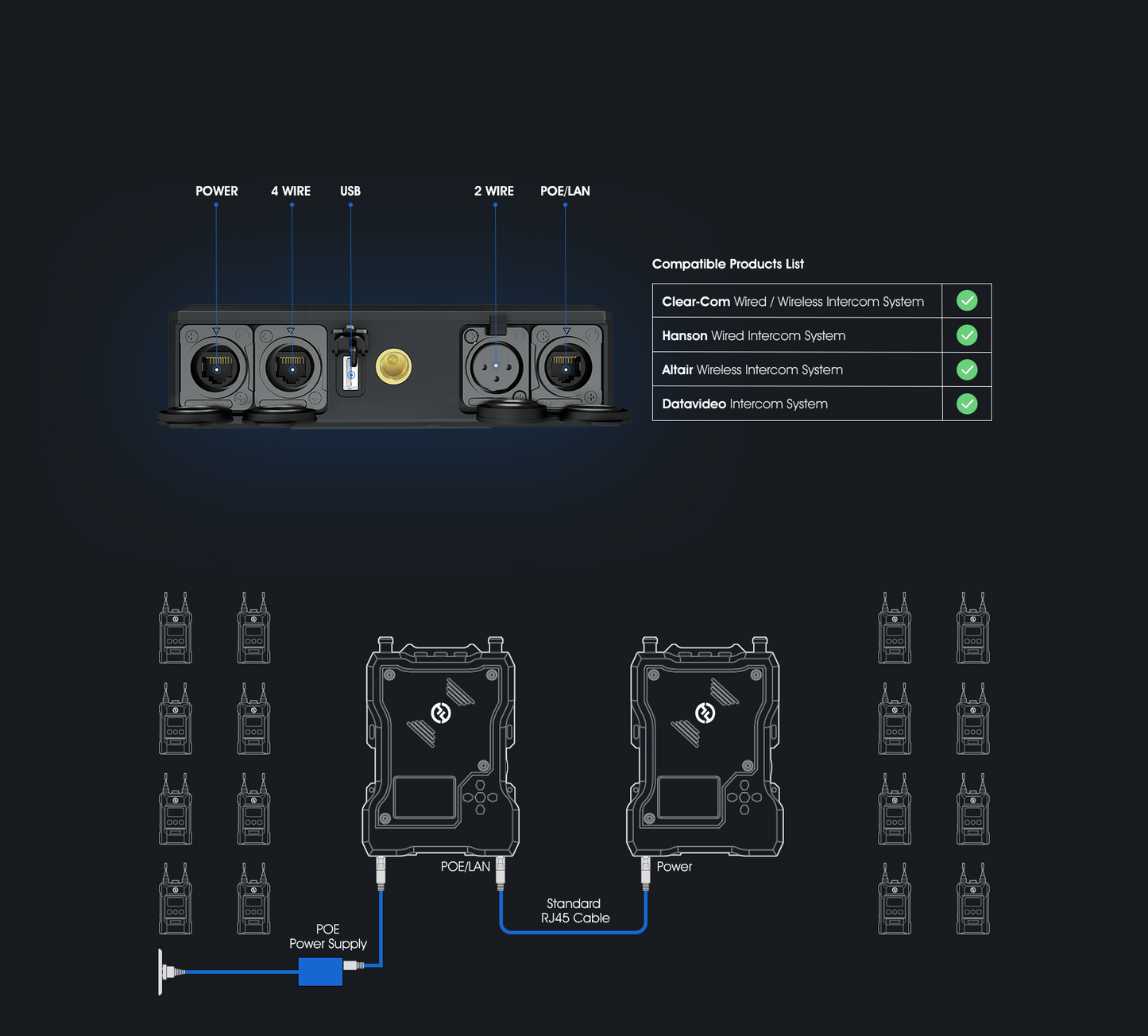Click the wall outlet plug icon

pos(168,971)
